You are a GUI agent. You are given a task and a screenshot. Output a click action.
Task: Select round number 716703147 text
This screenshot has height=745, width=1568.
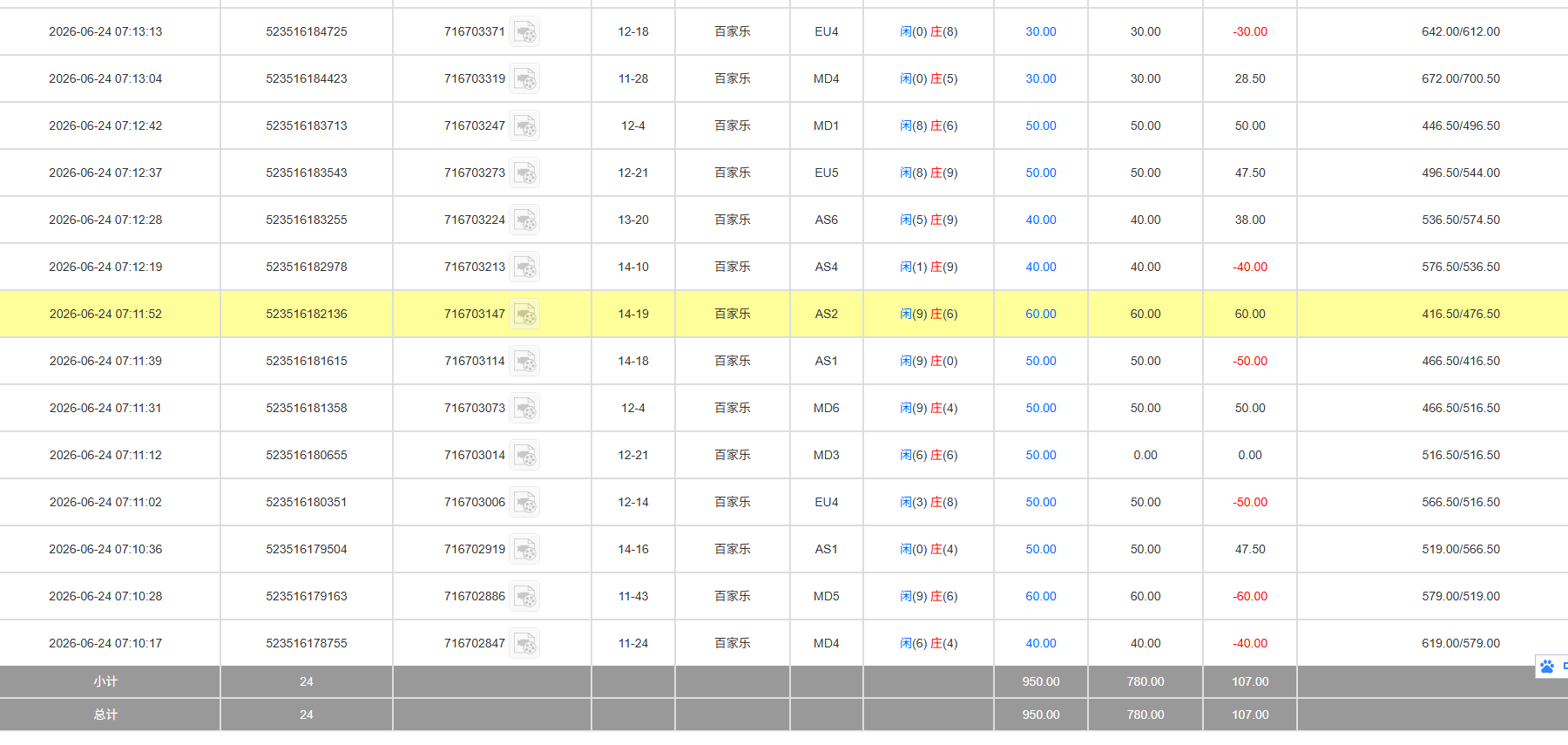(x=474, y=314)
